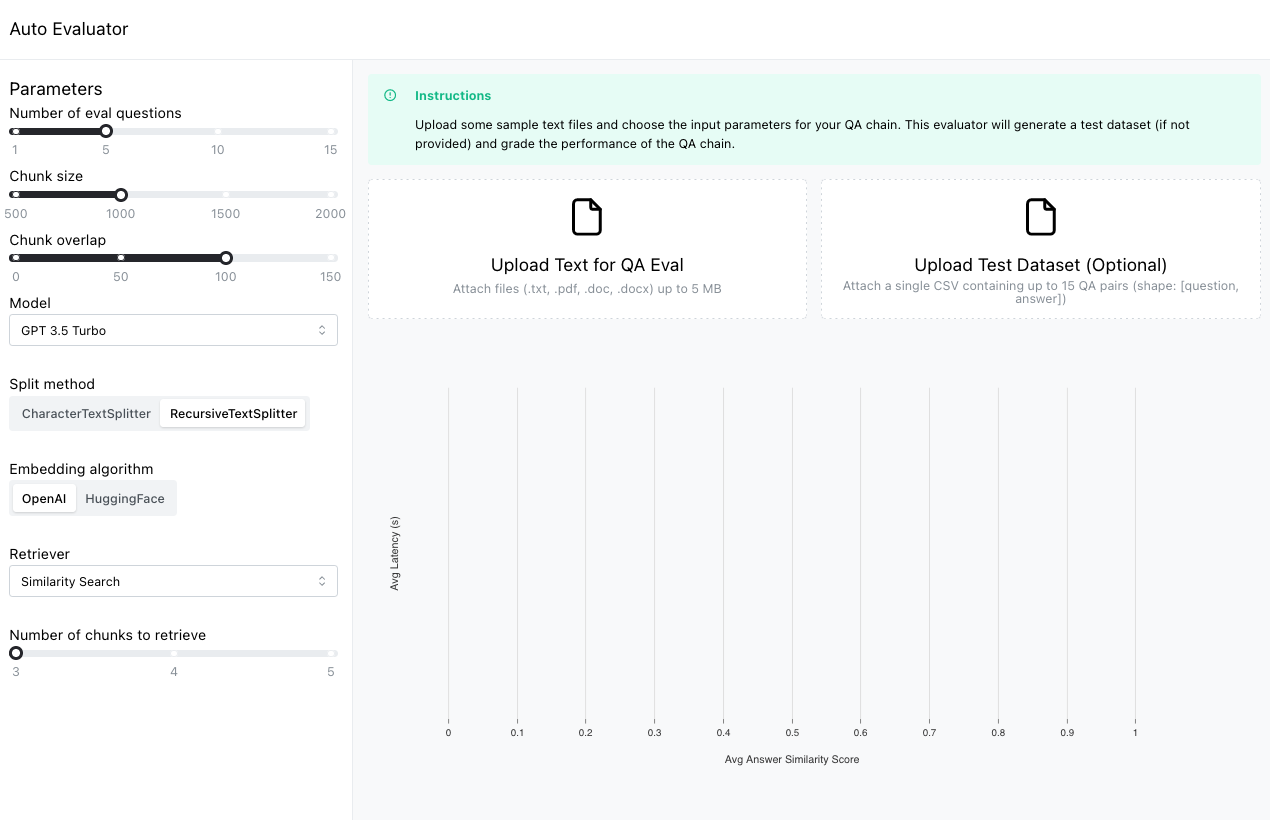Set Chunk size slider to the 1500 mark
The width and height of the screenshot is (1270, 820).
click(x=226, y=195)
